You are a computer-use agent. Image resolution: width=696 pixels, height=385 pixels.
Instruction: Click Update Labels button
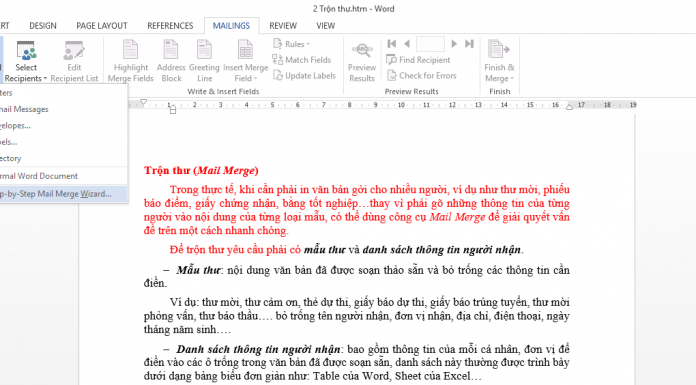304,75
